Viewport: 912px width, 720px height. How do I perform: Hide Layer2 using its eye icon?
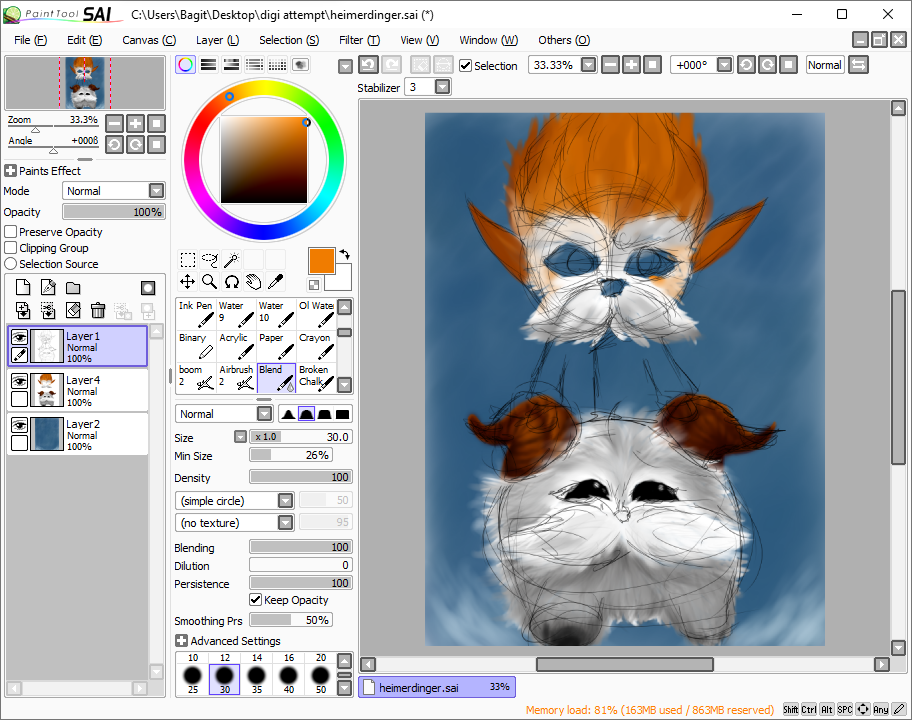pos(19,426)
